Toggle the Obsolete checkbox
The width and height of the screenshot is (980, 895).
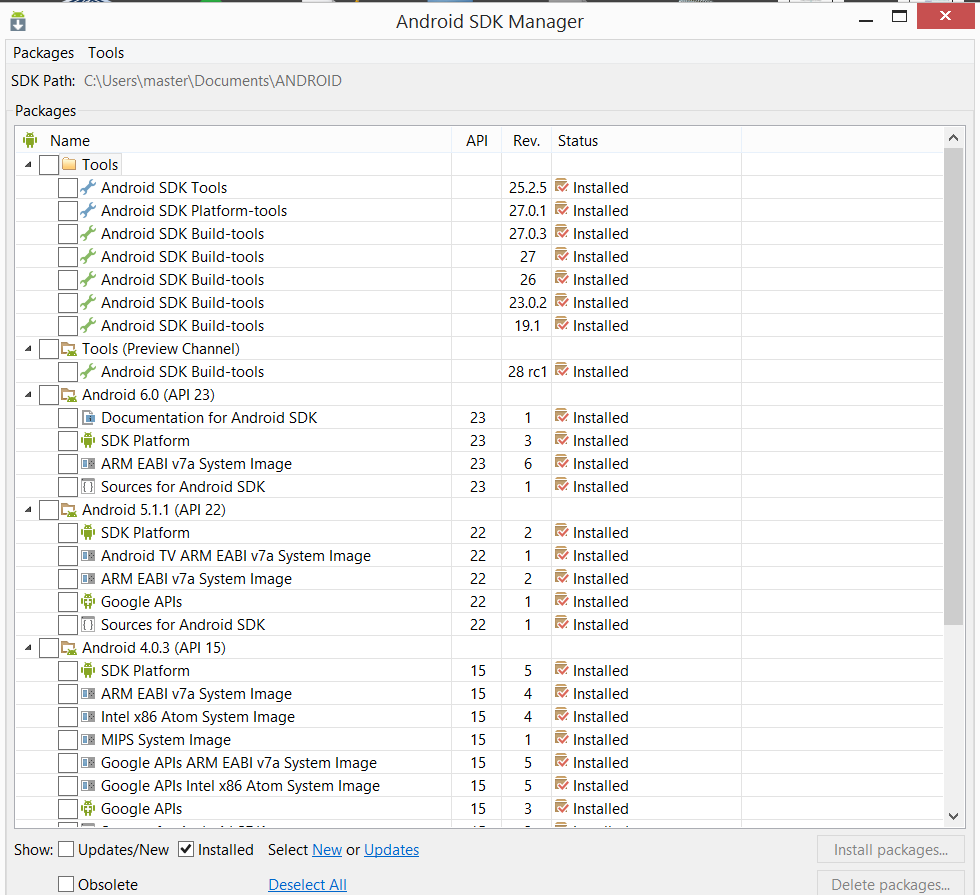coord(66,884)
